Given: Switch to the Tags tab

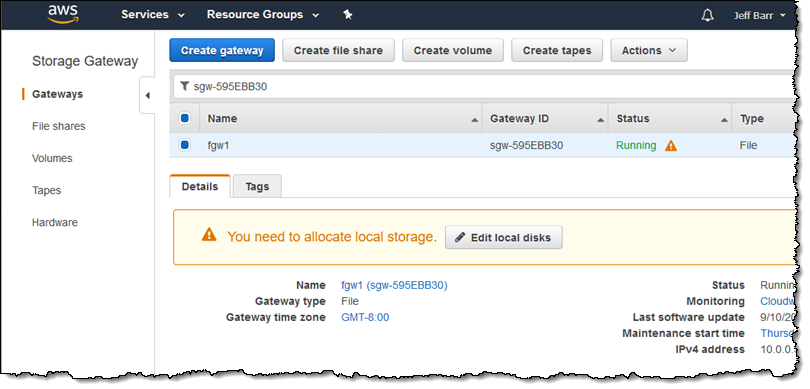Looking at the screenshot, I should (257, 186).
